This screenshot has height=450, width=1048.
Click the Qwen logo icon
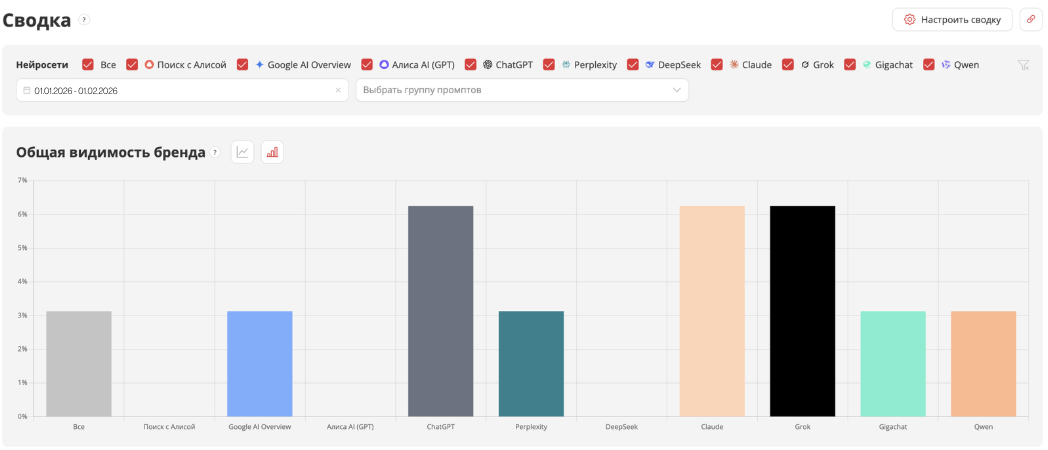coord(946,65)
